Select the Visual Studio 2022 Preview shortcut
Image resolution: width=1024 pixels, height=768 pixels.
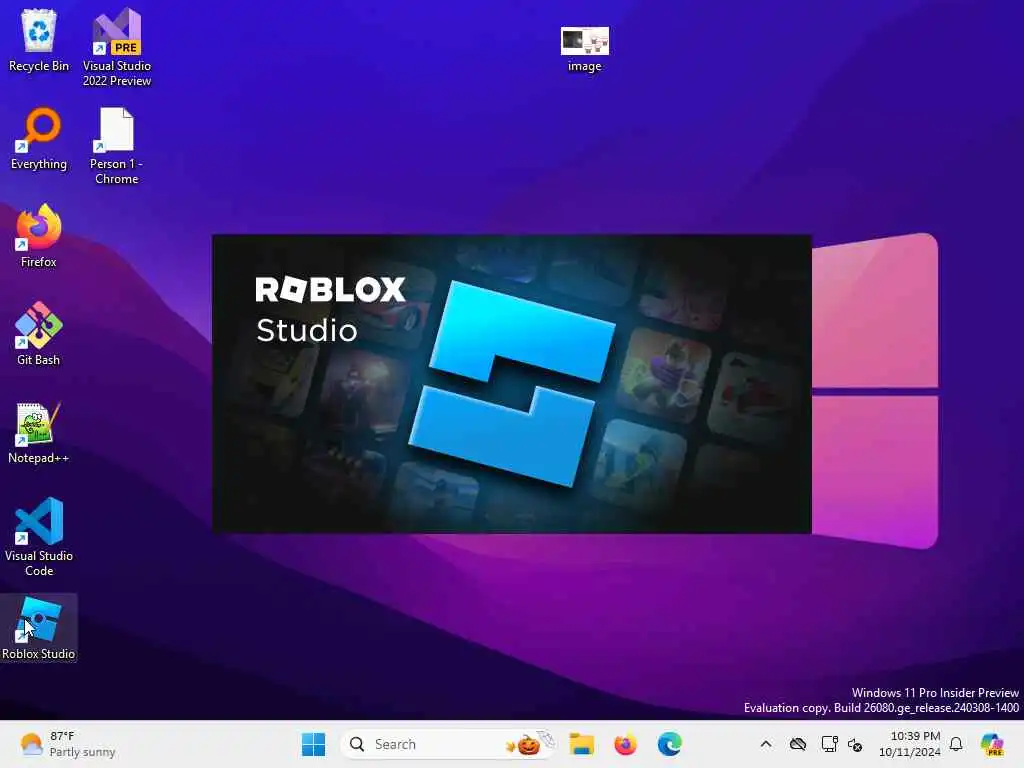click(117, 47)
